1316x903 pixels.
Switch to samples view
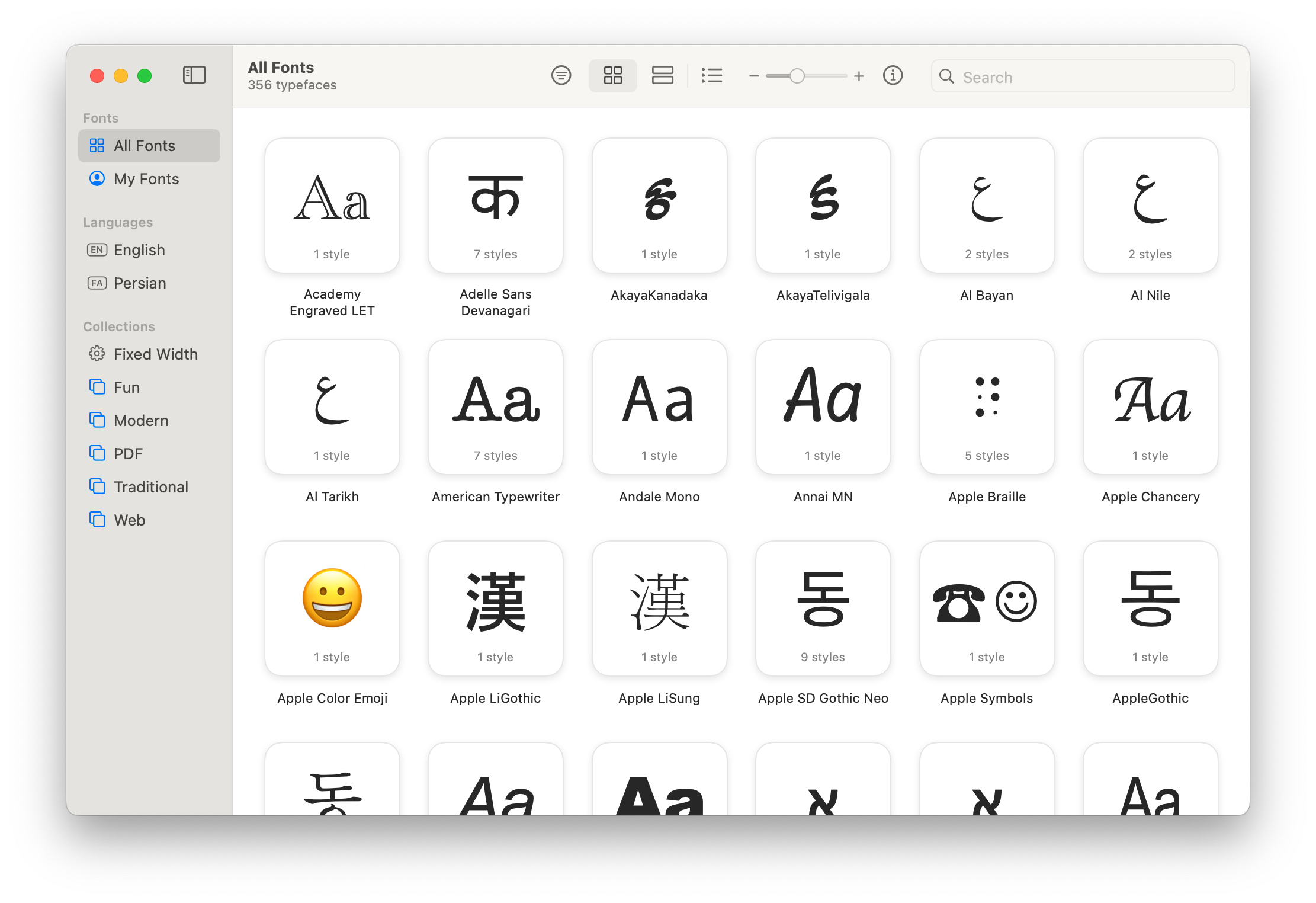(x=662, y=75)
